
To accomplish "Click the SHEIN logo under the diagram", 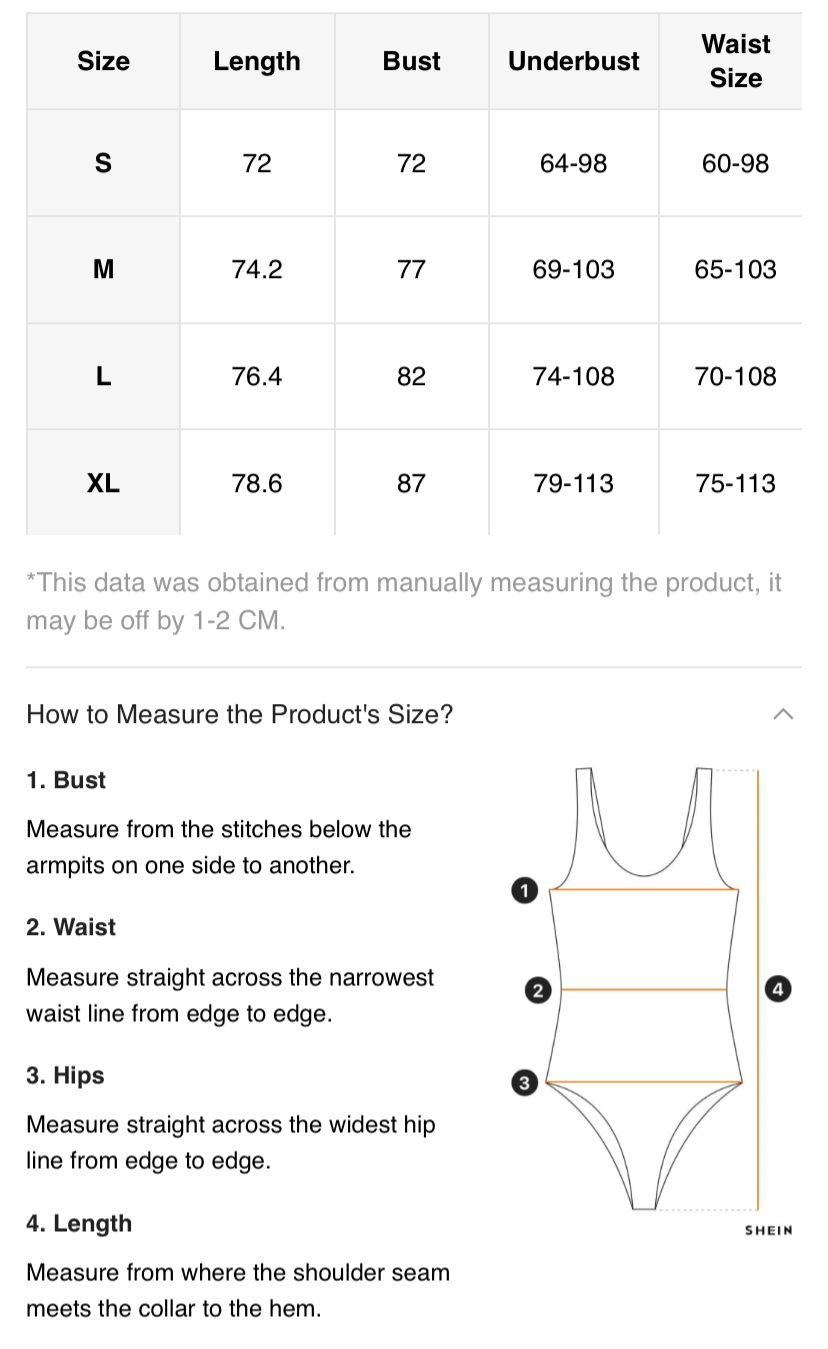I will point(768,1230).
